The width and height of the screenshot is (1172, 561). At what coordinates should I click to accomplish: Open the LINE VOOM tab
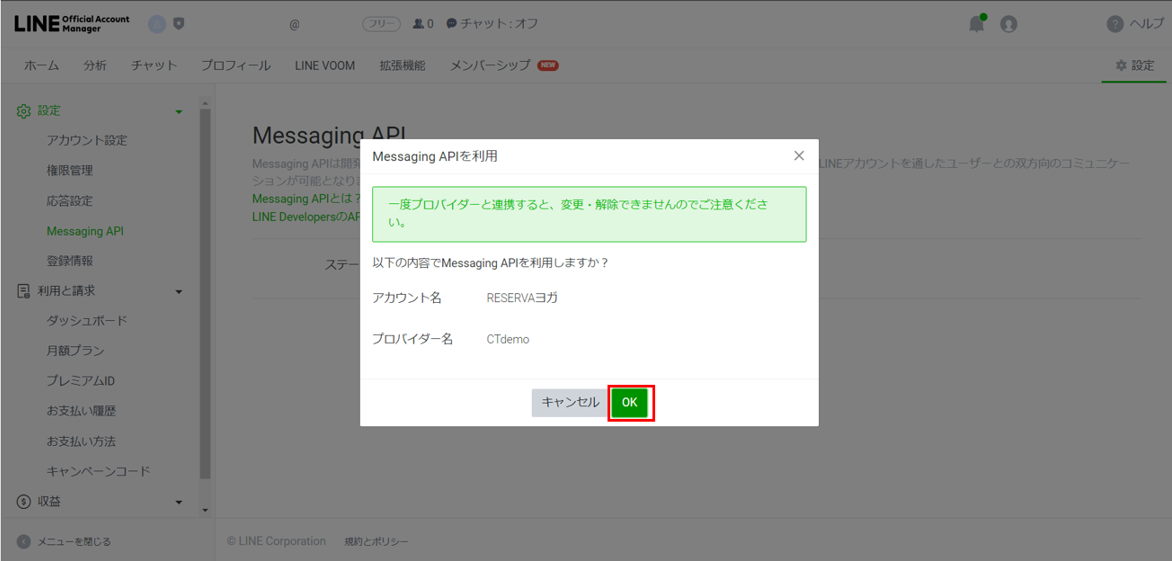(325, 66)
